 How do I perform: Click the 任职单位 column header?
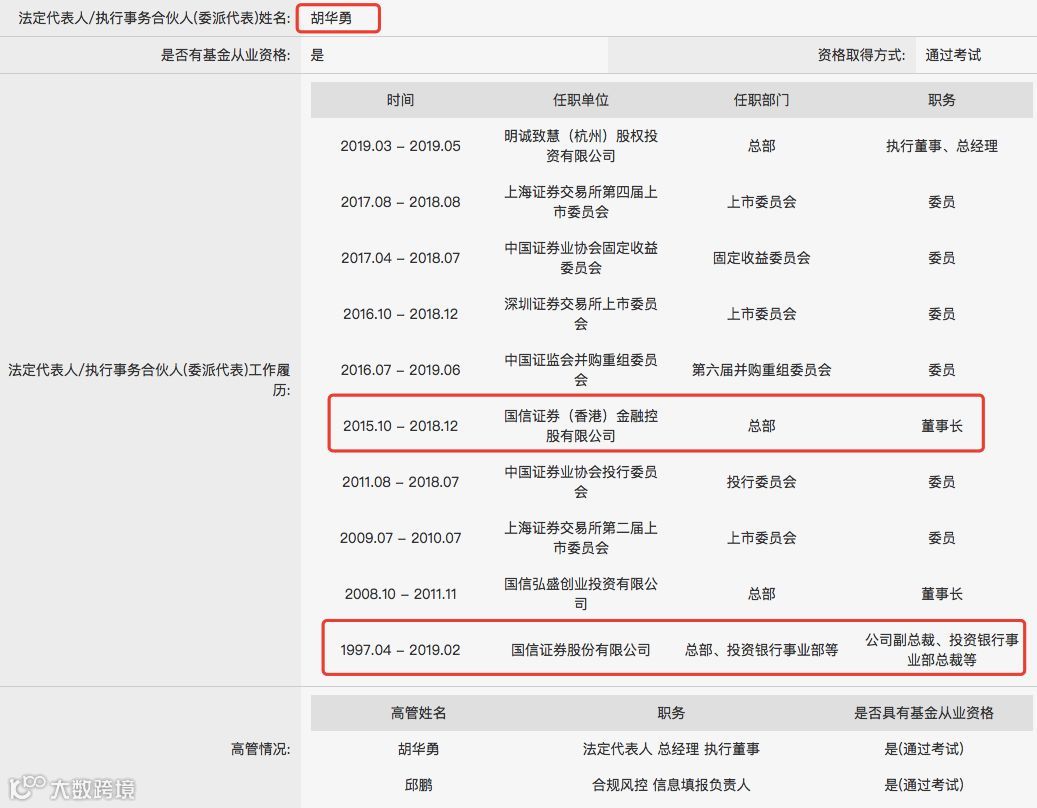click(x=581, y=100)
